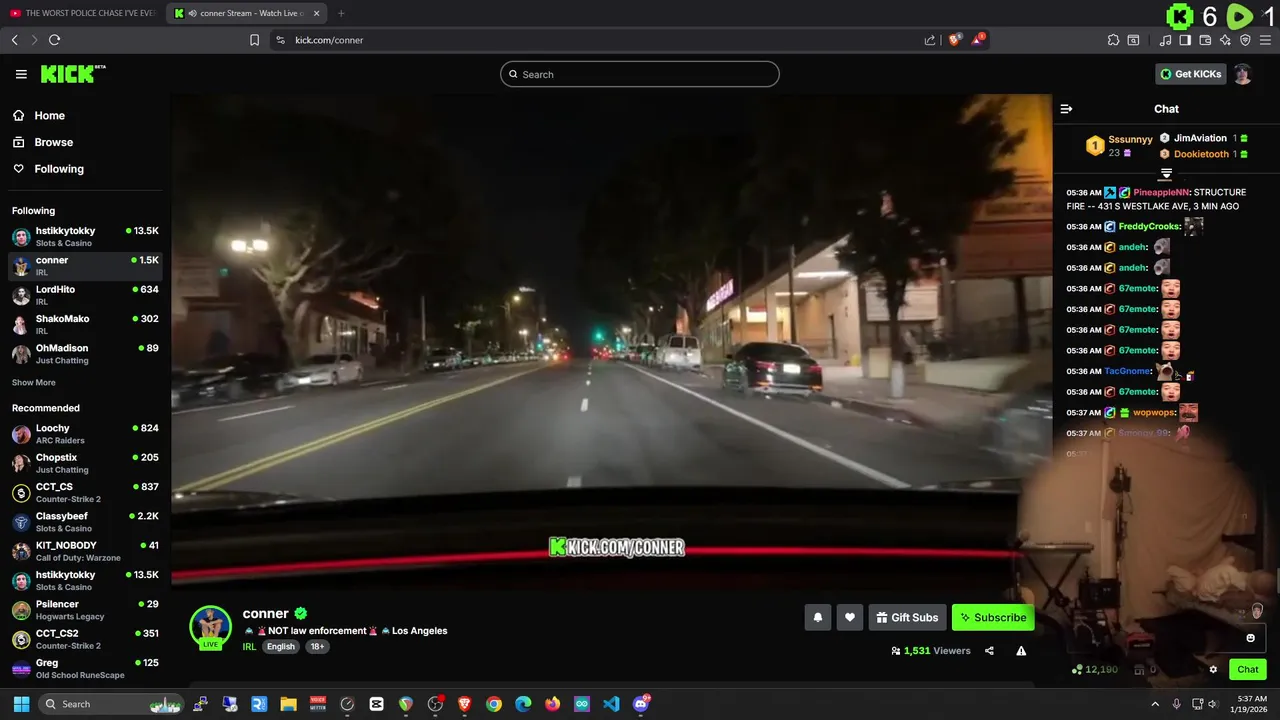Go back in browser history
Image resolution: width=1280 pixels, height=720 pixels.
[x=14, y=40]
